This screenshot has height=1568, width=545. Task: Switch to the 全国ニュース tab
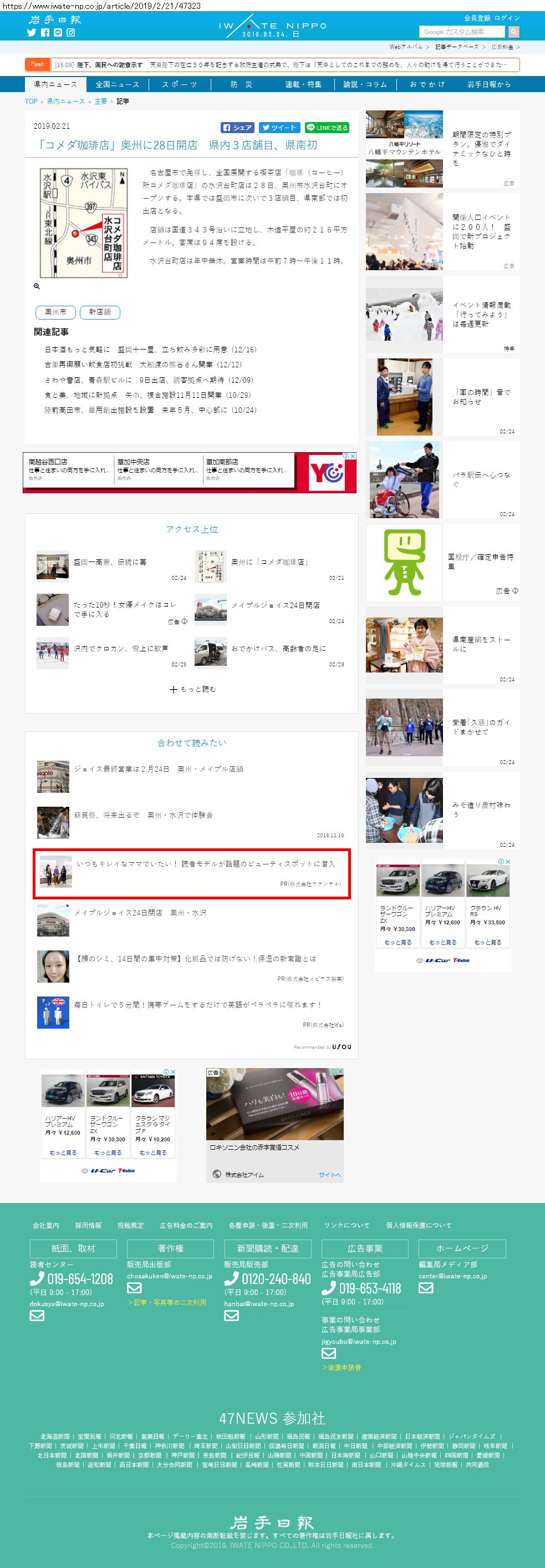(x=118, y=84)
